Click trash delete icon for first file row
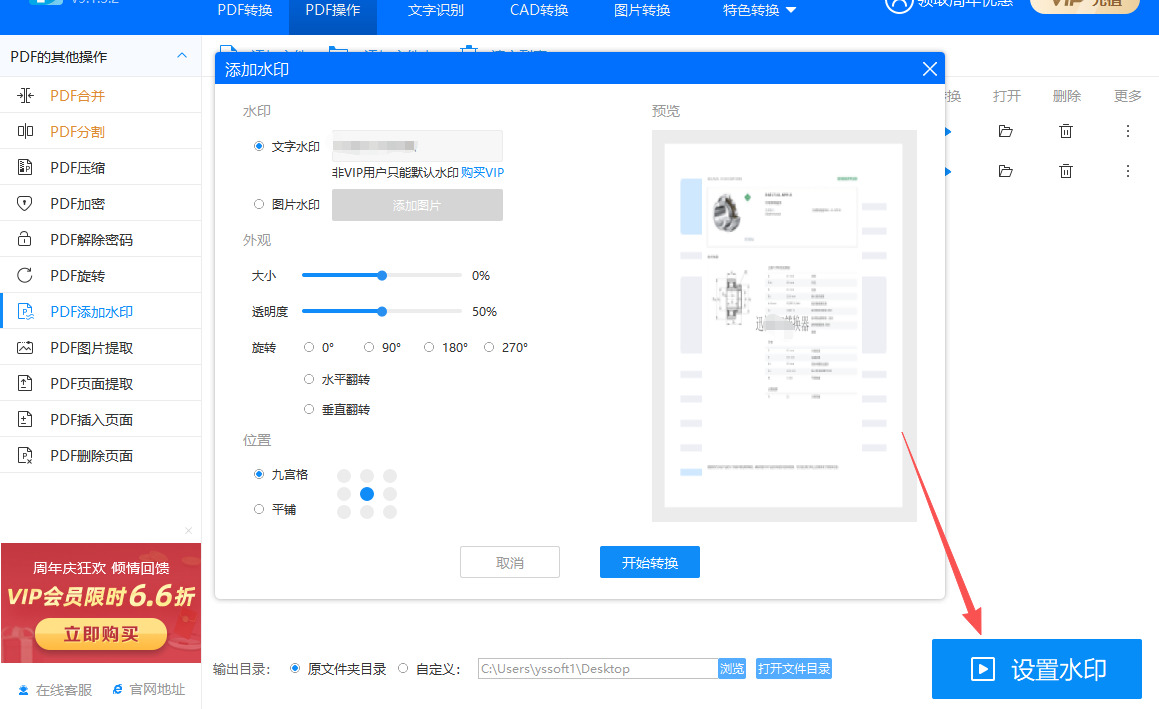This screenshot has height=709, width=1159. pyautogui.click(x=1066, y=132)
